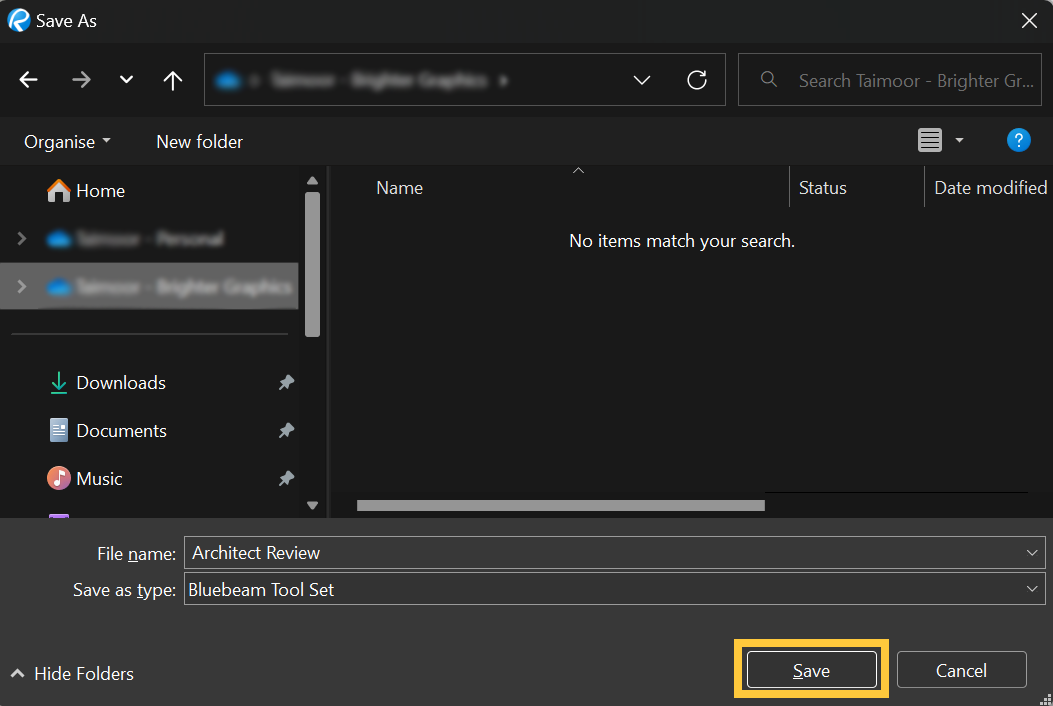Expand the Taimoor - Brighter Graphics tree node

tap(21, 287)
